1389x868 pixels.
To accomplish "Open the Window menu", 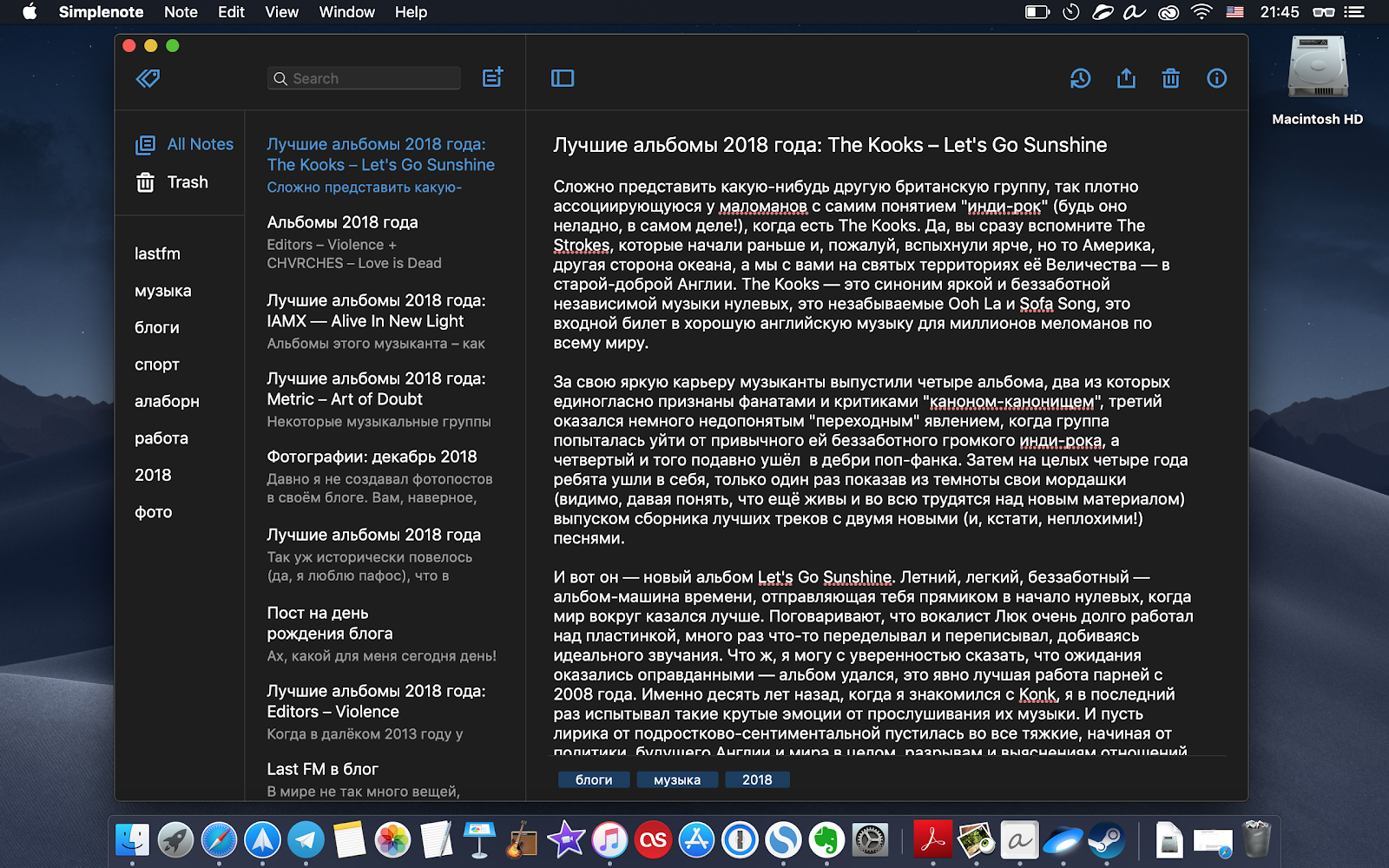I will tap(346, 12).
